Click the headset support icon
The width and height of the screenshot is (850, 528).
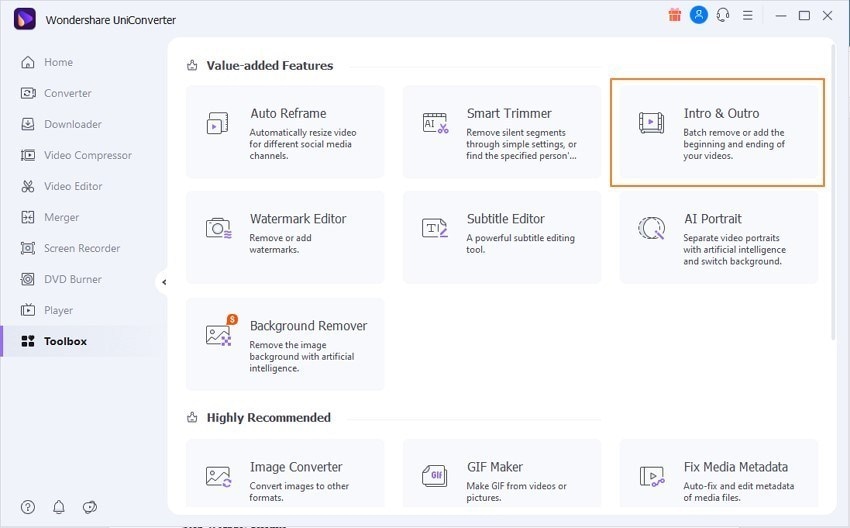tap(723, 16)
